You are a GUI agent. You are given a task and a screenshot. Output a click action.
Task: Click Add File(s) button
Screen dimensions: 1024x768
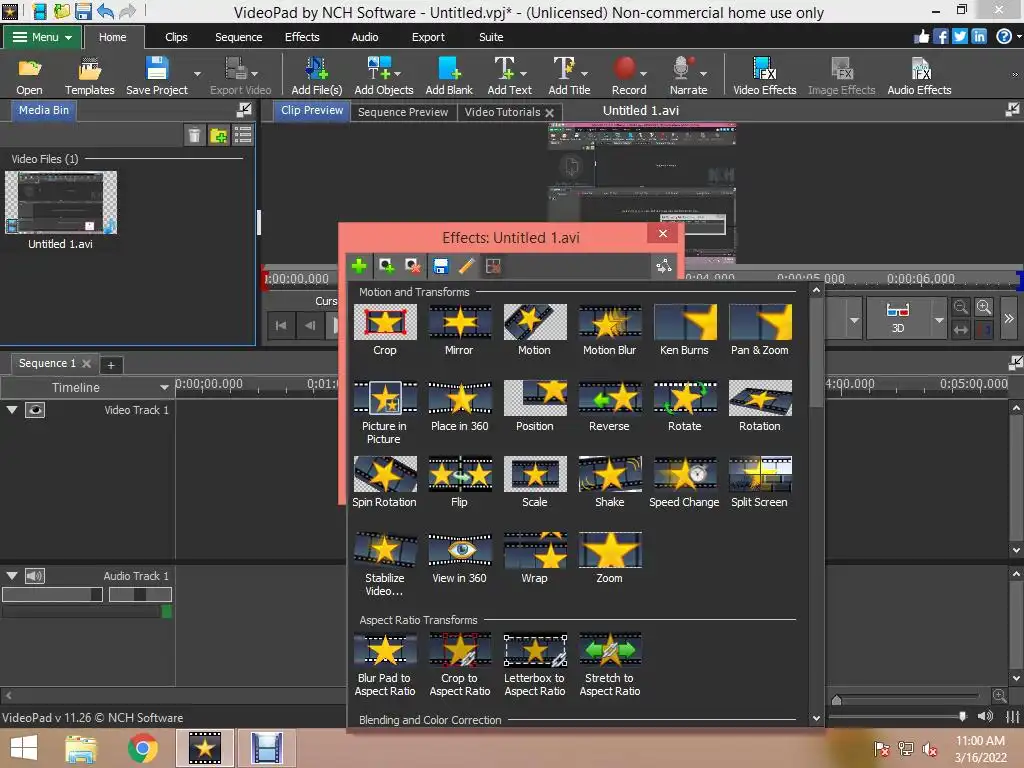[x=317, y=76]
